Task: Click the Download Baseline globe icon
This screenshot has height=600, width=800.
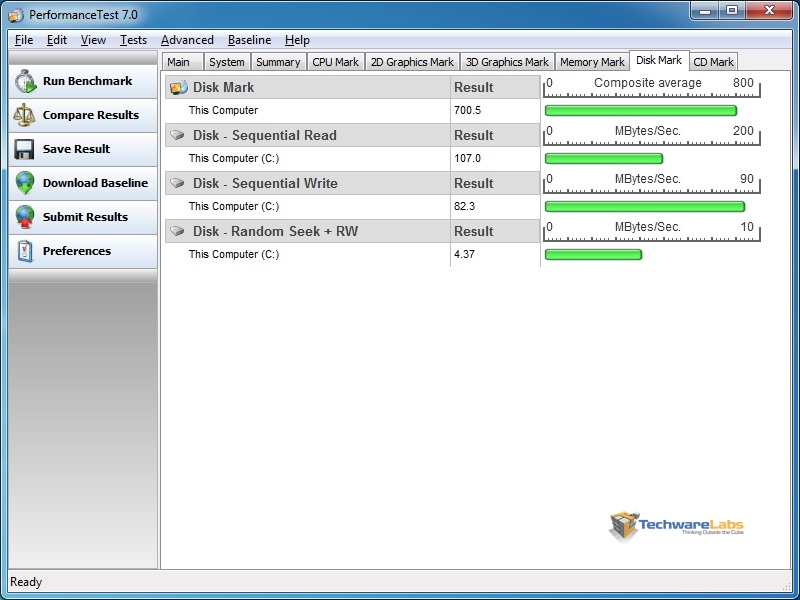Action: [x=25, y=184]
